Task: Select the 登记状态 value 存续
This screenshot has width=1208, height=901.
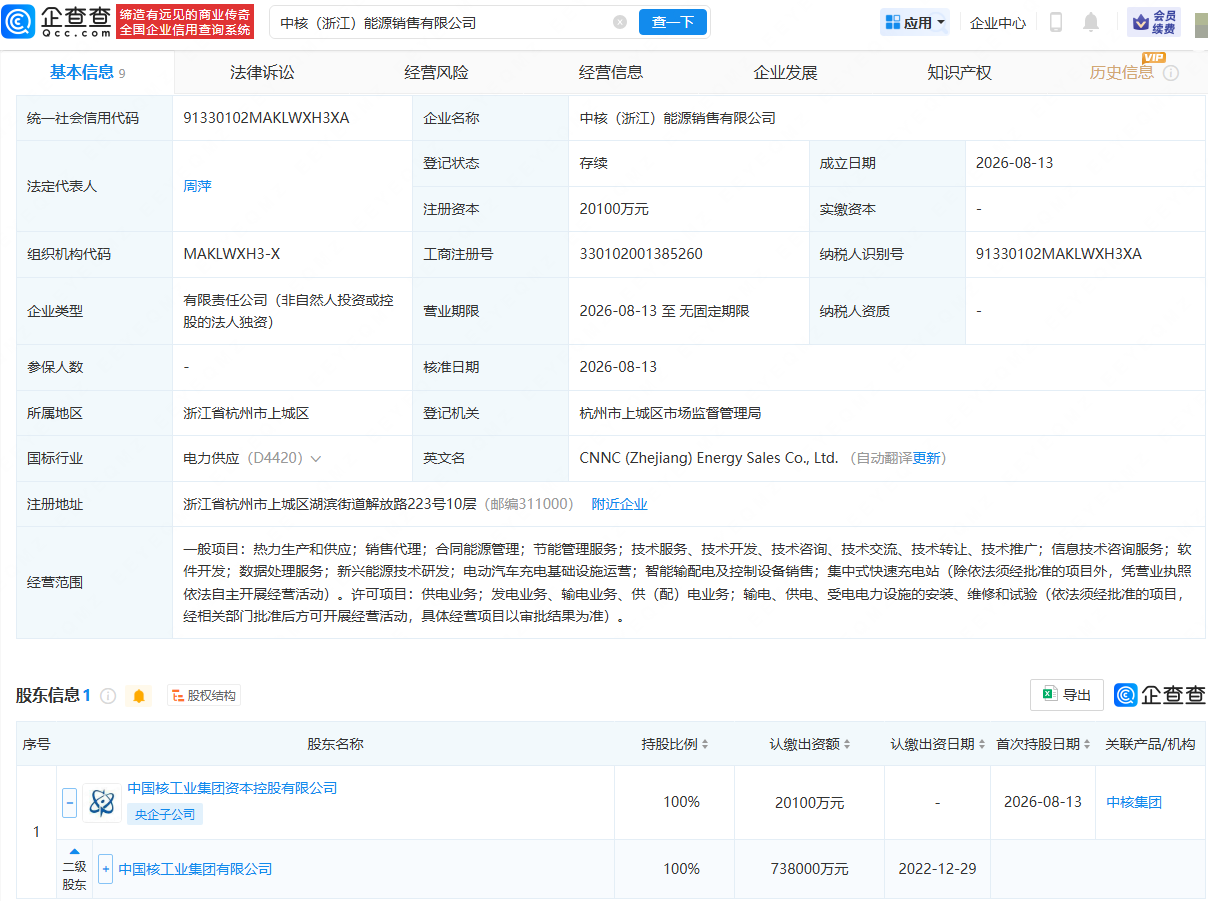Action: click(x=593, y=163)
